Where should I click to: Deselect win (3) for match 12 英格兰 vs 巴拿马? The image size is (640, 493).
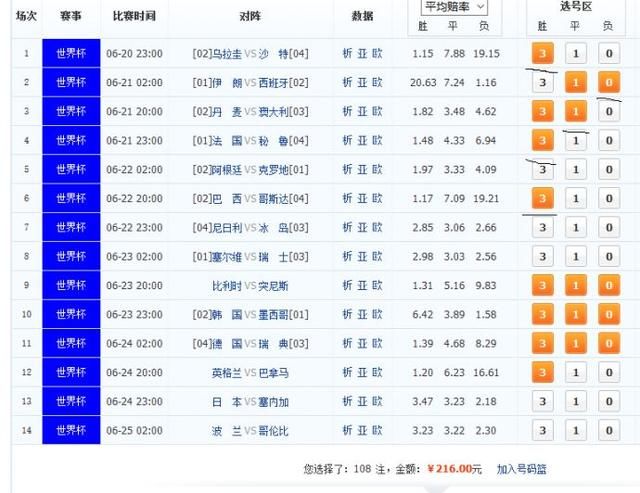pyautogui.click(x=542, y=373)
